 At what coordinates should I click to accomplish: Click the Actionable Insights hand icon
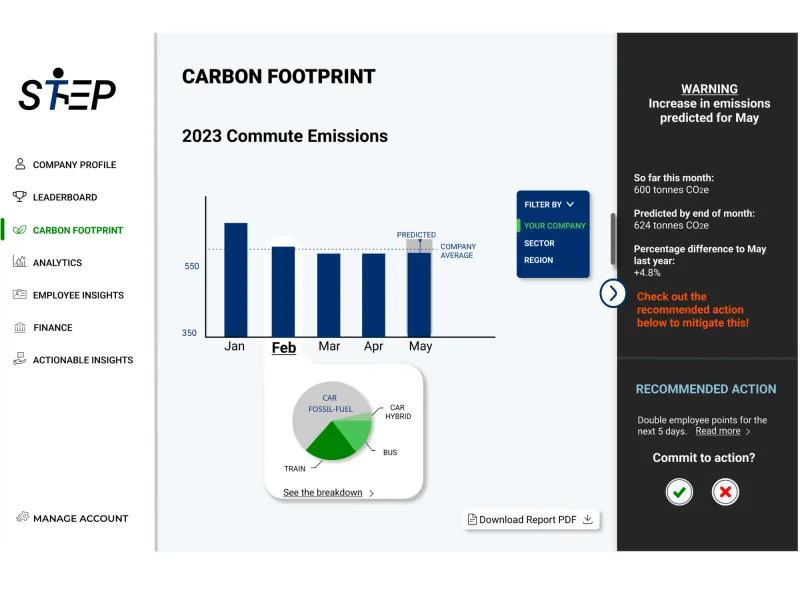19,359
